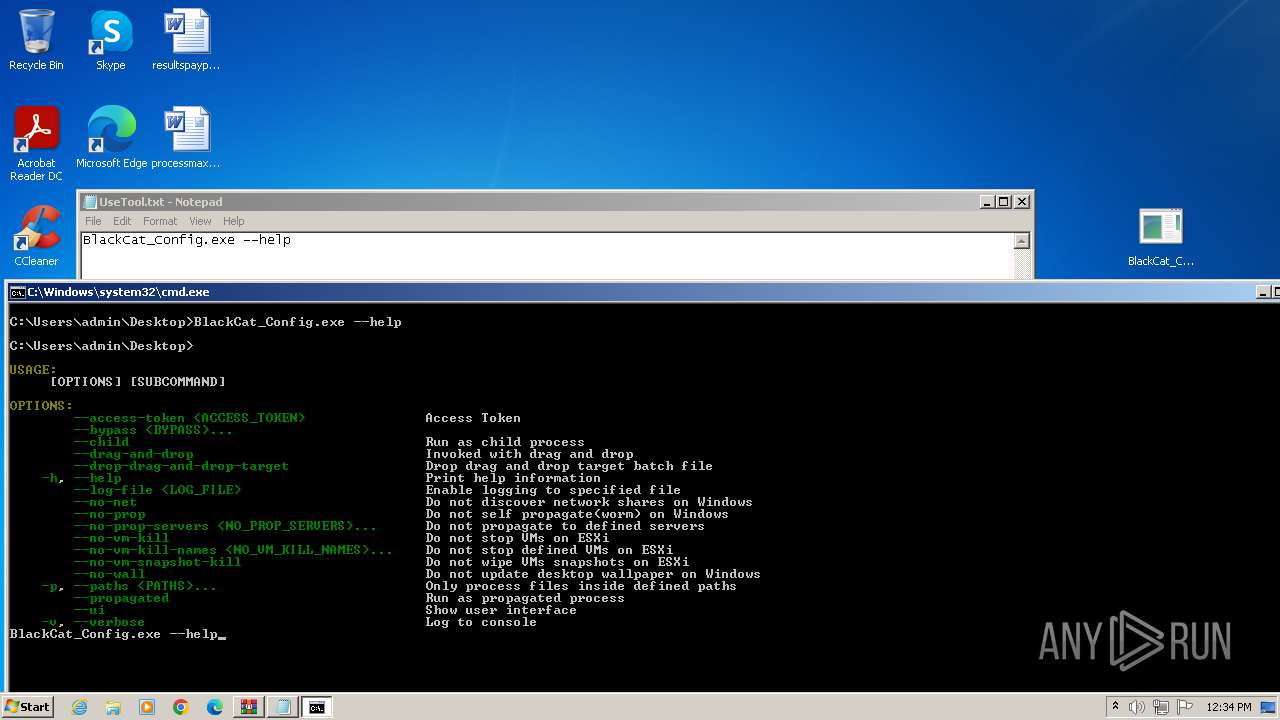Launch Microsoft Edge from the taskbar
This screenshot has height=720, width=1280.
(x=215, y=707)
